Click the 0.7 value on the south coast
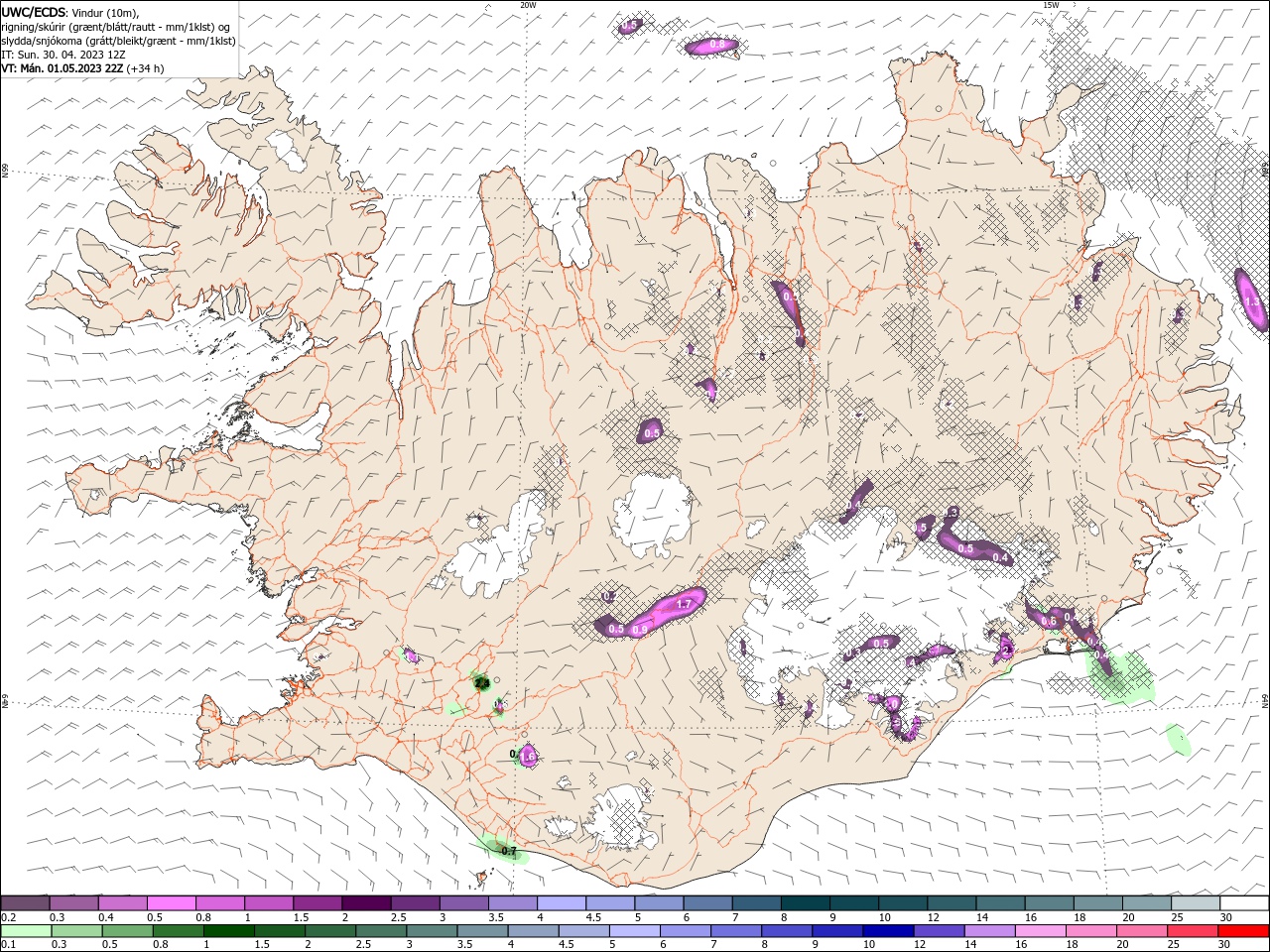Image resolution: width=1270 pixels, height=952 pixels. coord(509,851)
